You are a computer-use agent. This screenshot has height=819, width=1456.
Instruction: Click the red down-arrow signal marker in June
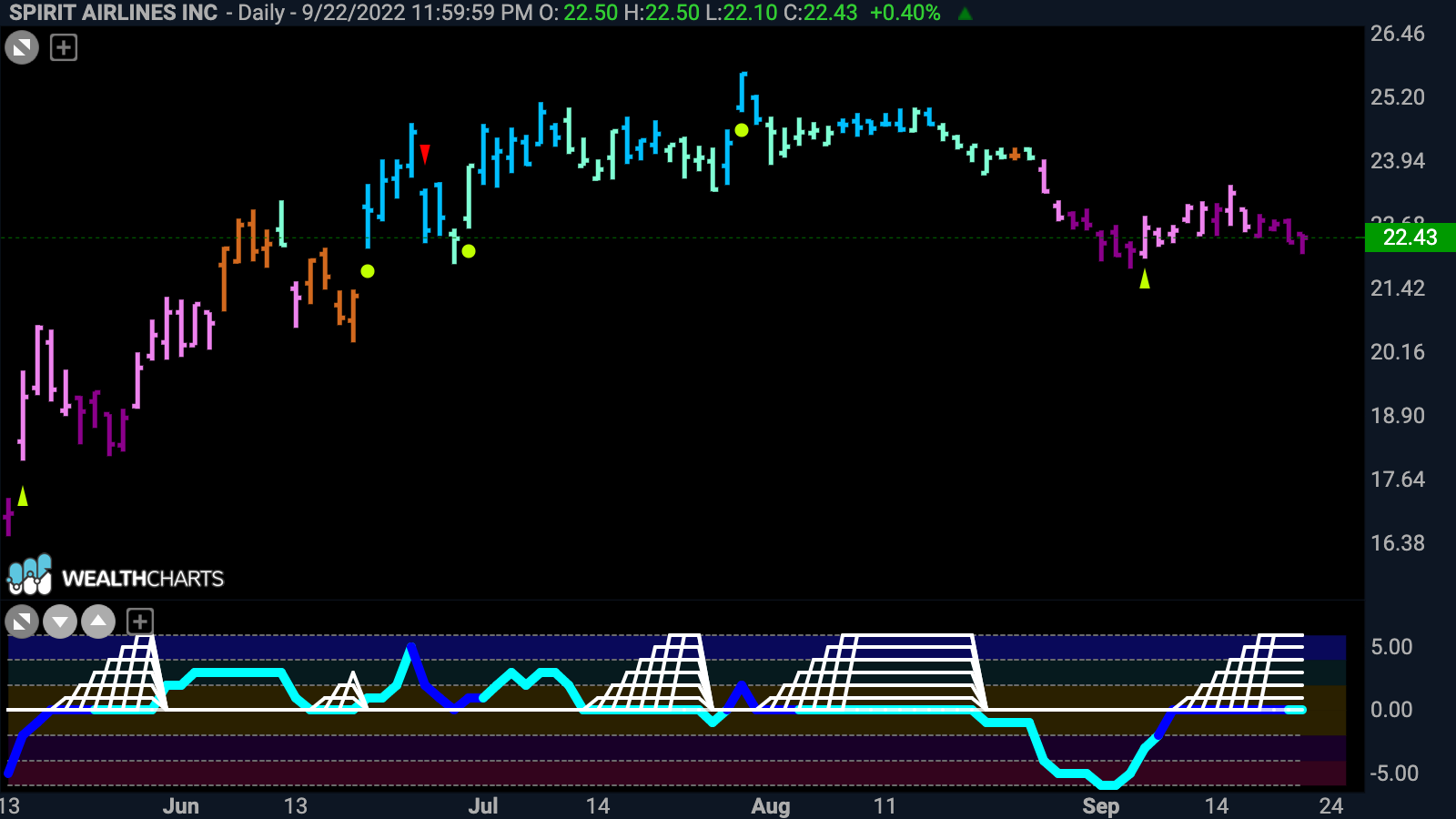coord(425,154)
